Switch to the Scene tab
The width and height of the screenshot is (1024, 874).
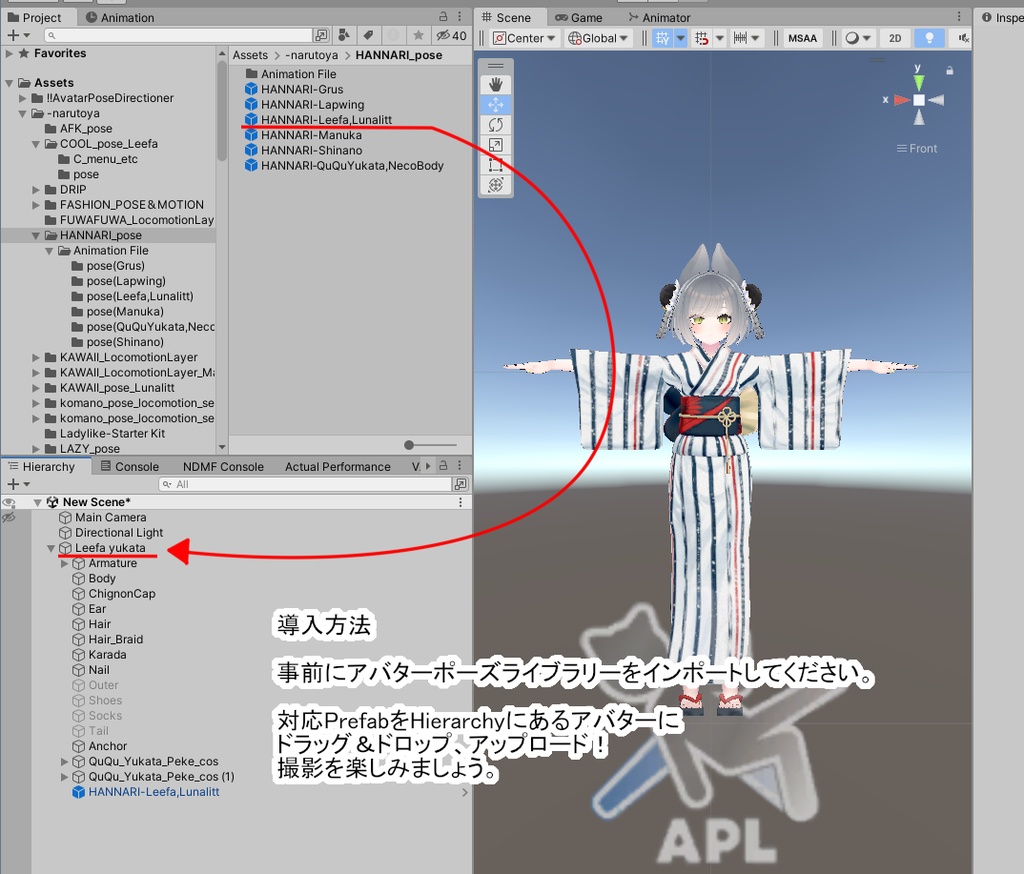pyautogui.click(x=507, y=18)
